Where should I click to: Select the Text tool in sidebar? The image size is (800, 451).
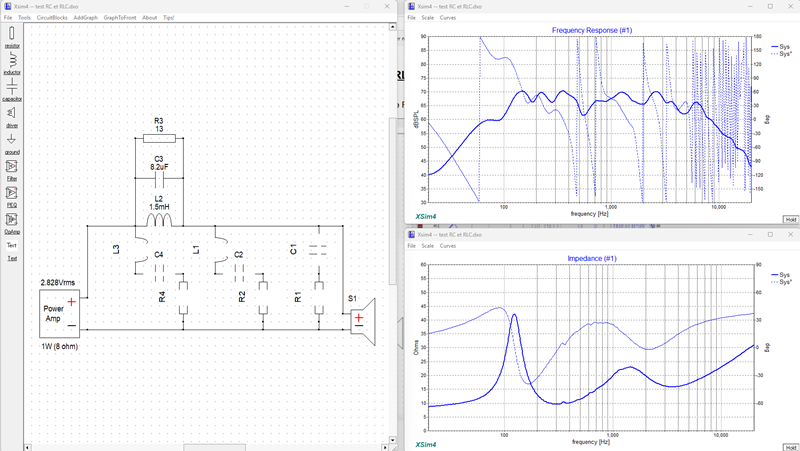tap(12, 245)
